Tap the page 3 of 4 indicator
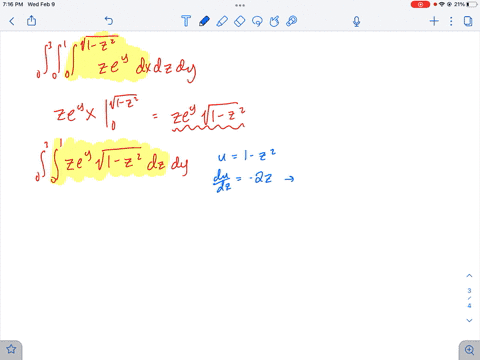480x360 pixels. click(469, 298)
